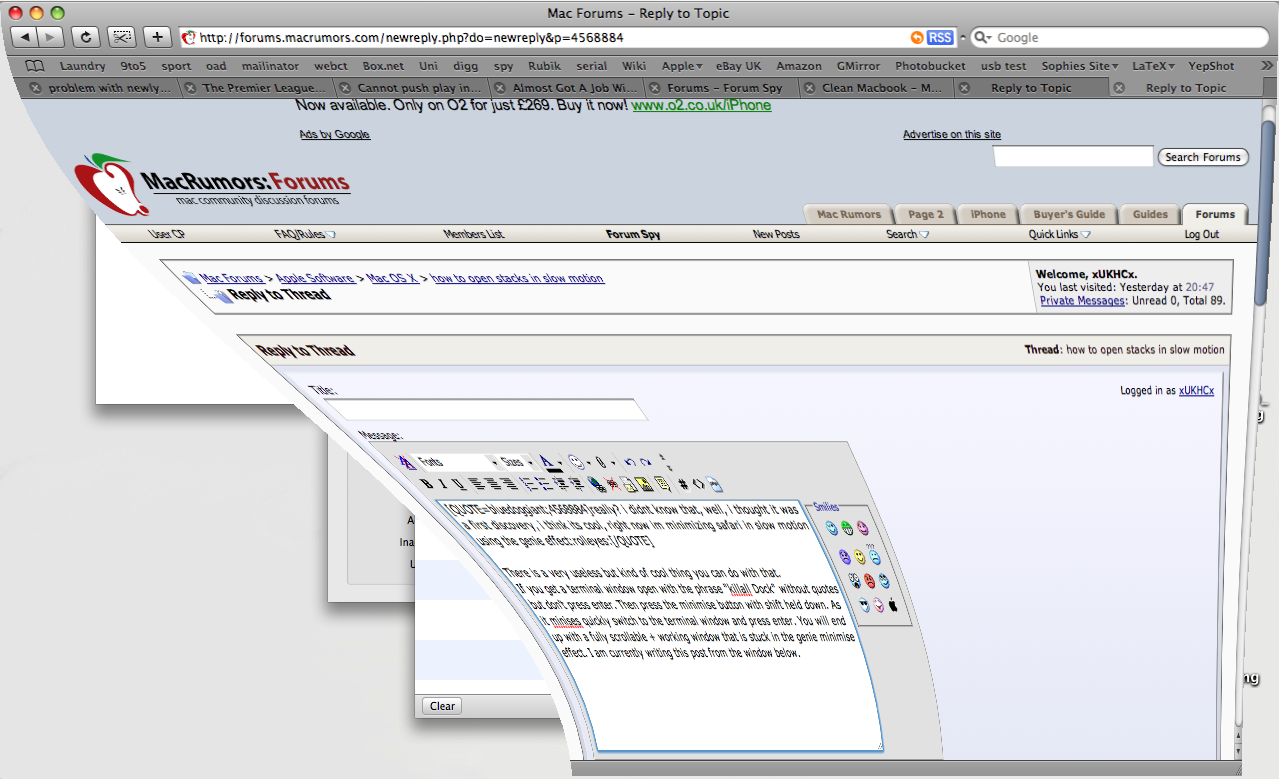
Task: Insert the red angry smiley
Action: [x=869, y=581]
